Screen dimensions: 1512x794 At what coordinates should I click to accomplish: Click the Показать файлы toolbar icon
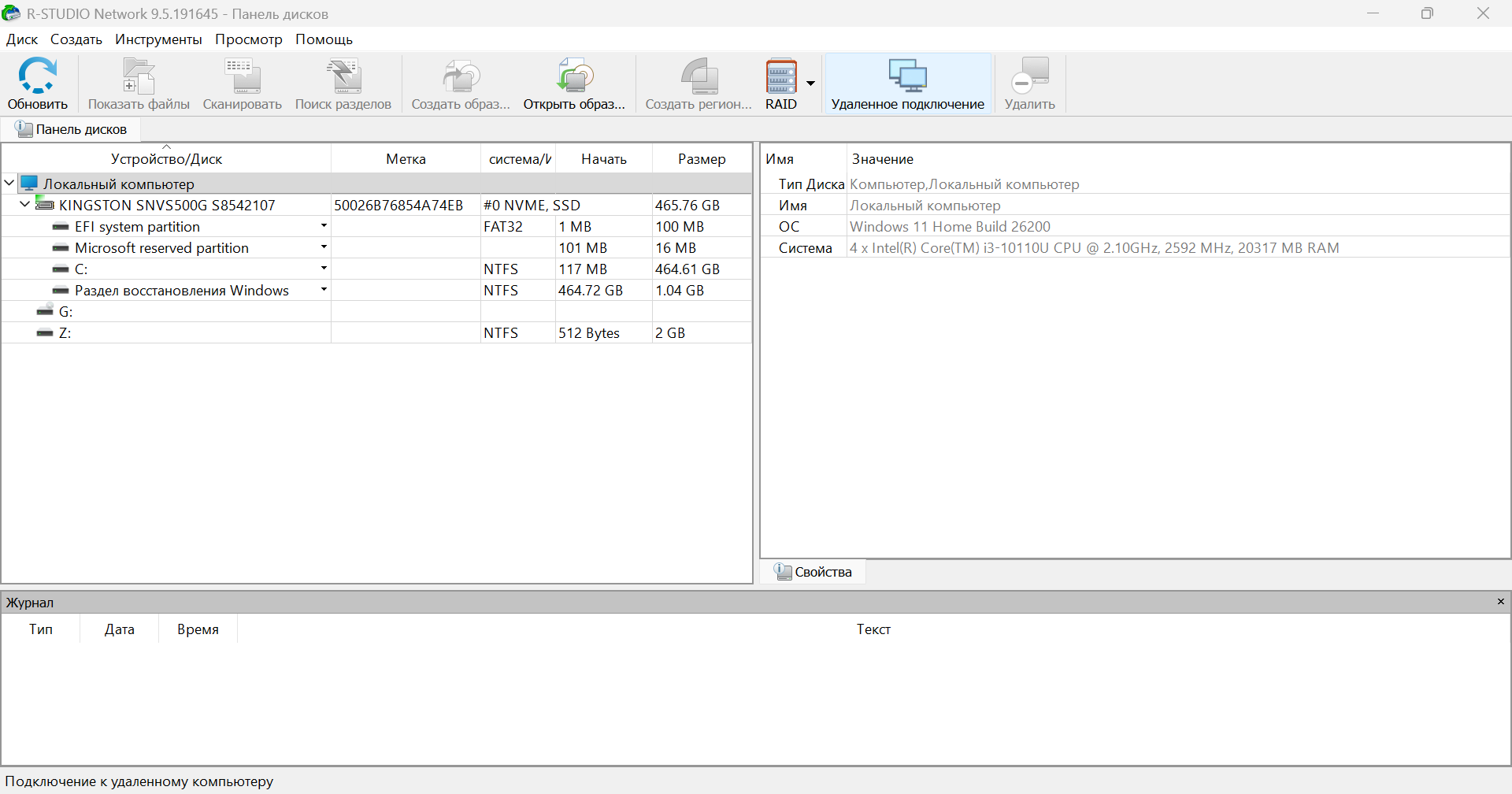tap(139, 77)
